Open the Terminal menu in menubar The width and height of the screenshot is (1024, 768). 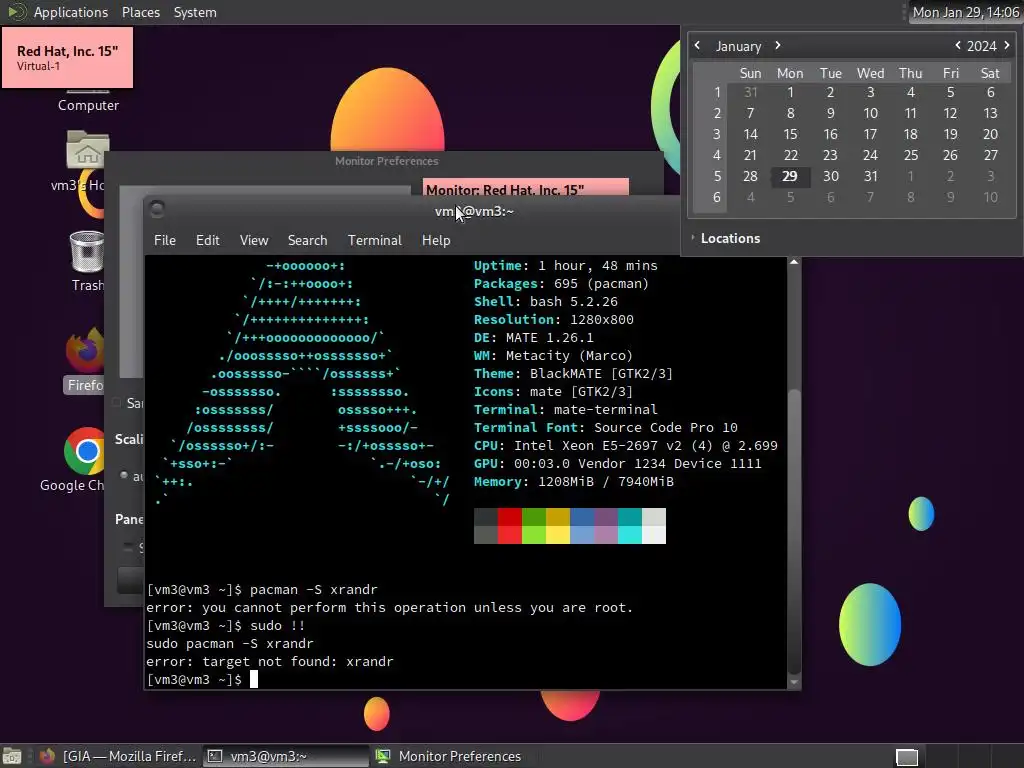(x=374, y=240)
